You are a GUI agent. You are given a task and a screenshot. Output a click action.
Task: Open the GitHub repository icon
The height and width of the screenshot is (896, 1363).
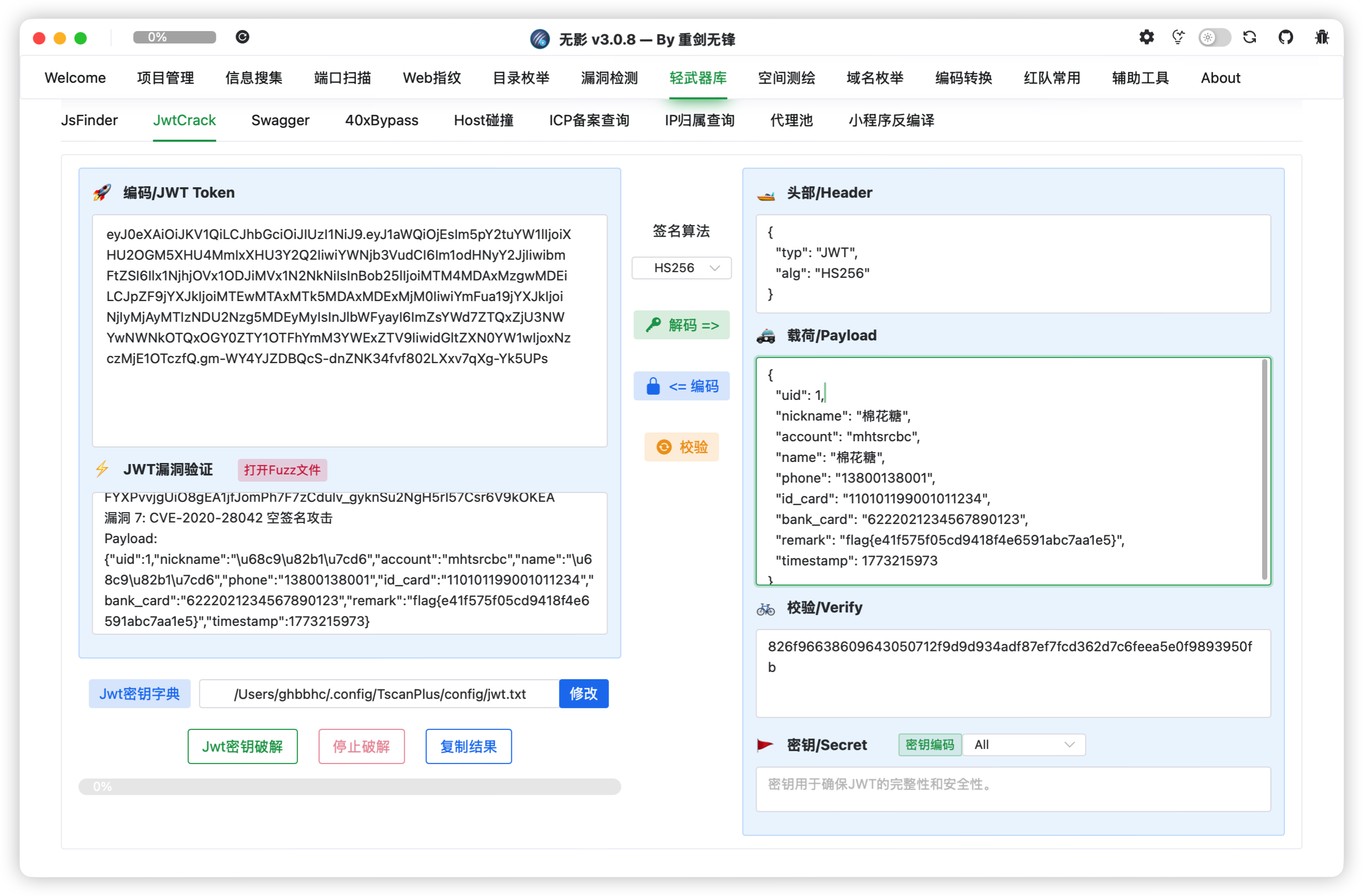[x=1286, y=38]
